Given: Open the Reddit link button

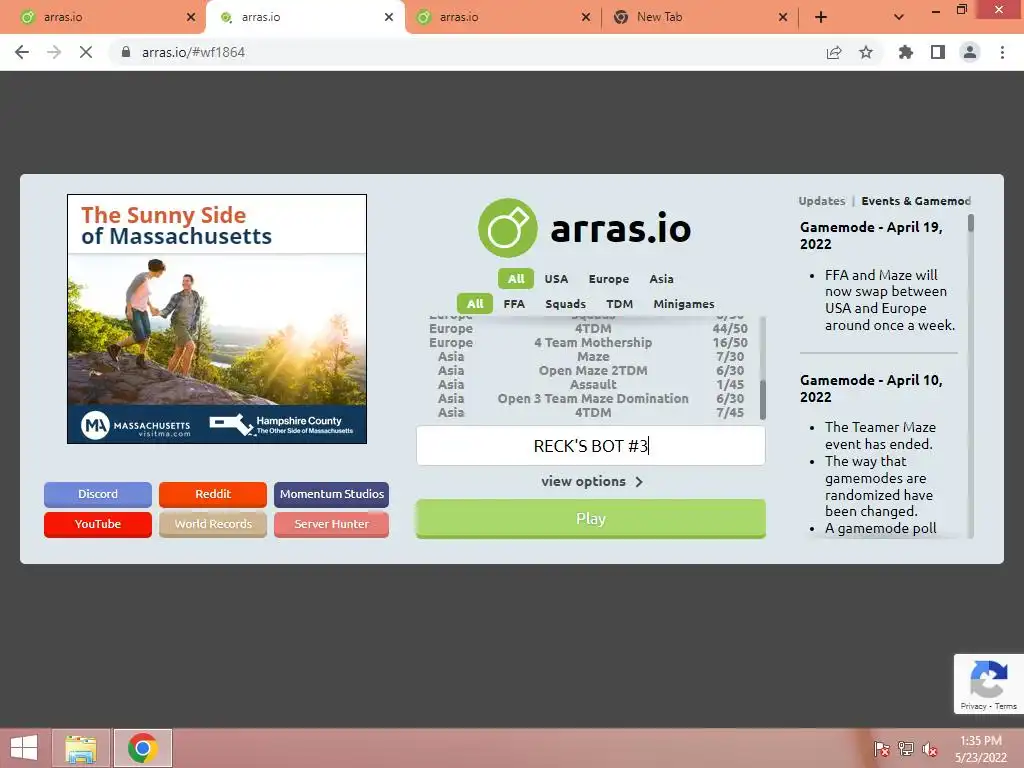Looking at the screenshot, I should click(x=213, y=494).
